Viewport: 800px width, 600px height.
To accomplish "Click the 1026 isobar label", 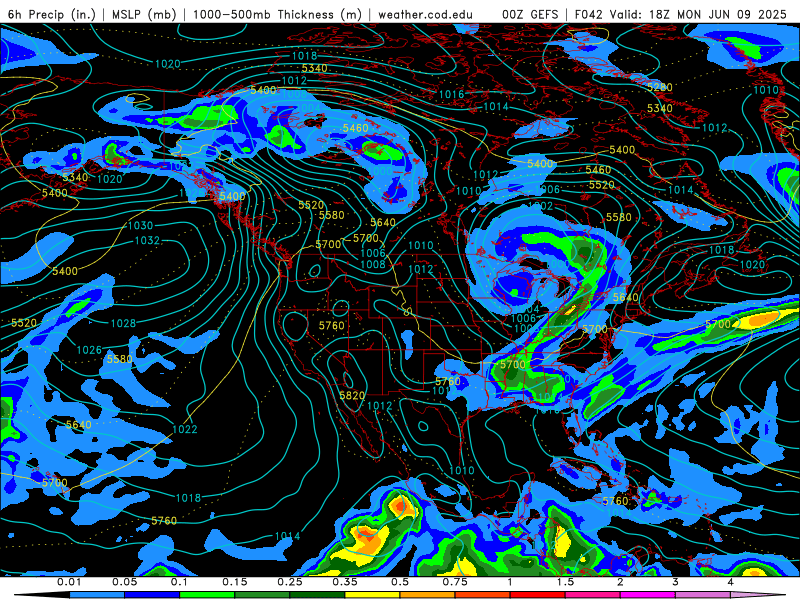I will click(89, 350).
